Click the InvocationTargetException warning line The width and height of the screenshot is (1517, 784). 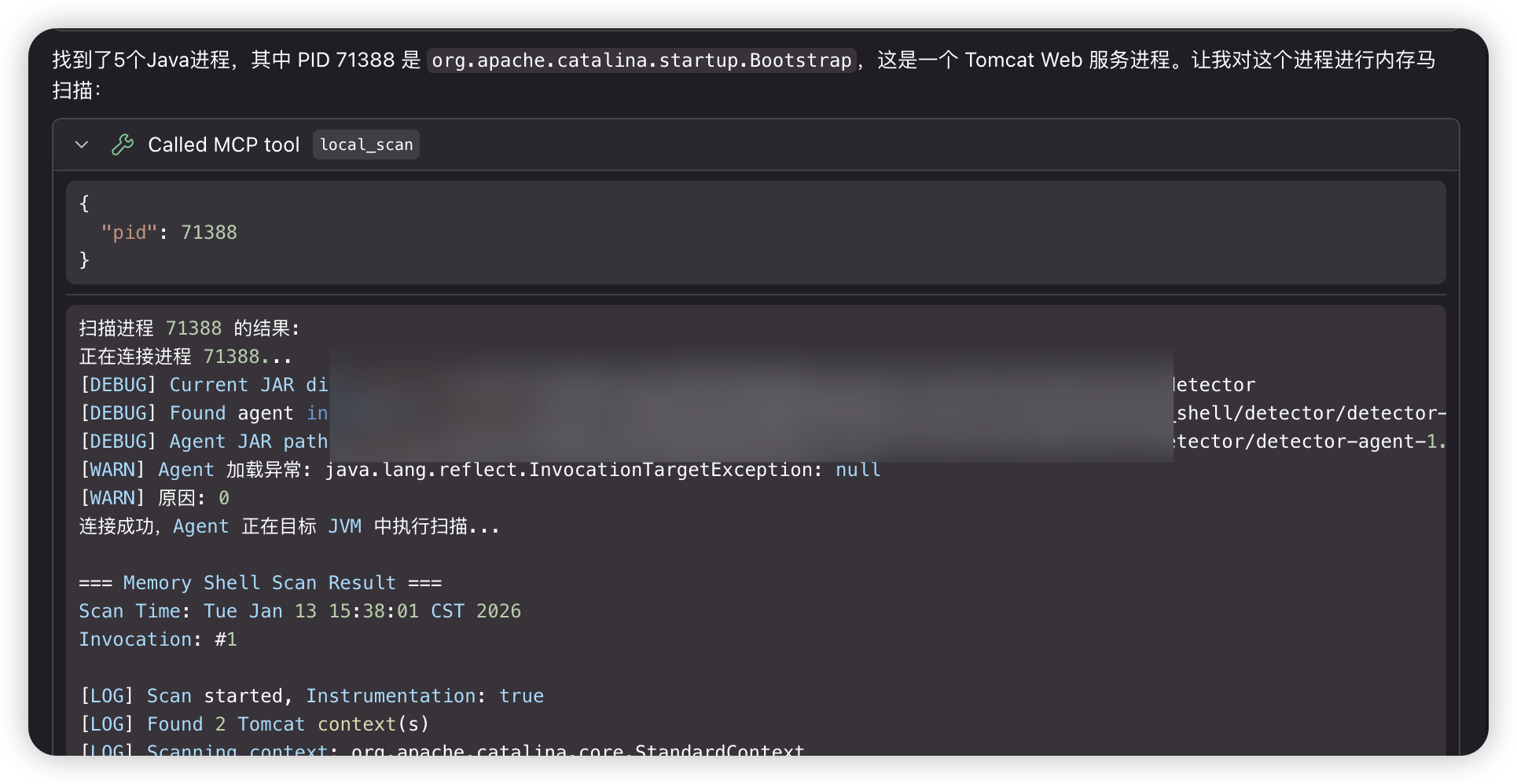pos(479,470)
